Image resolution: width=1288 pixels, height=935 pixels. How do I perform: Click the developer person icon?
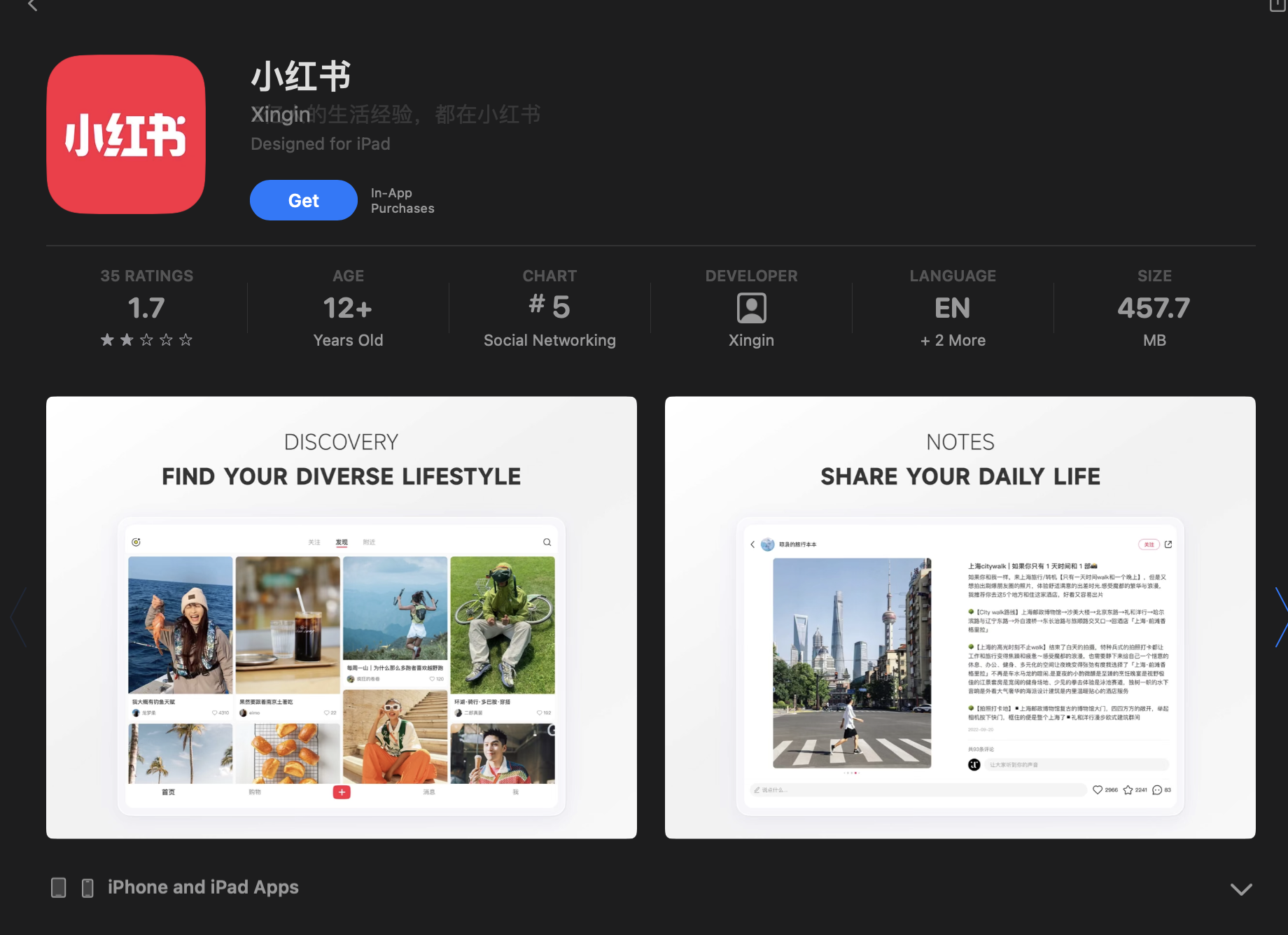pyautogui.click(x=751, y=308)
